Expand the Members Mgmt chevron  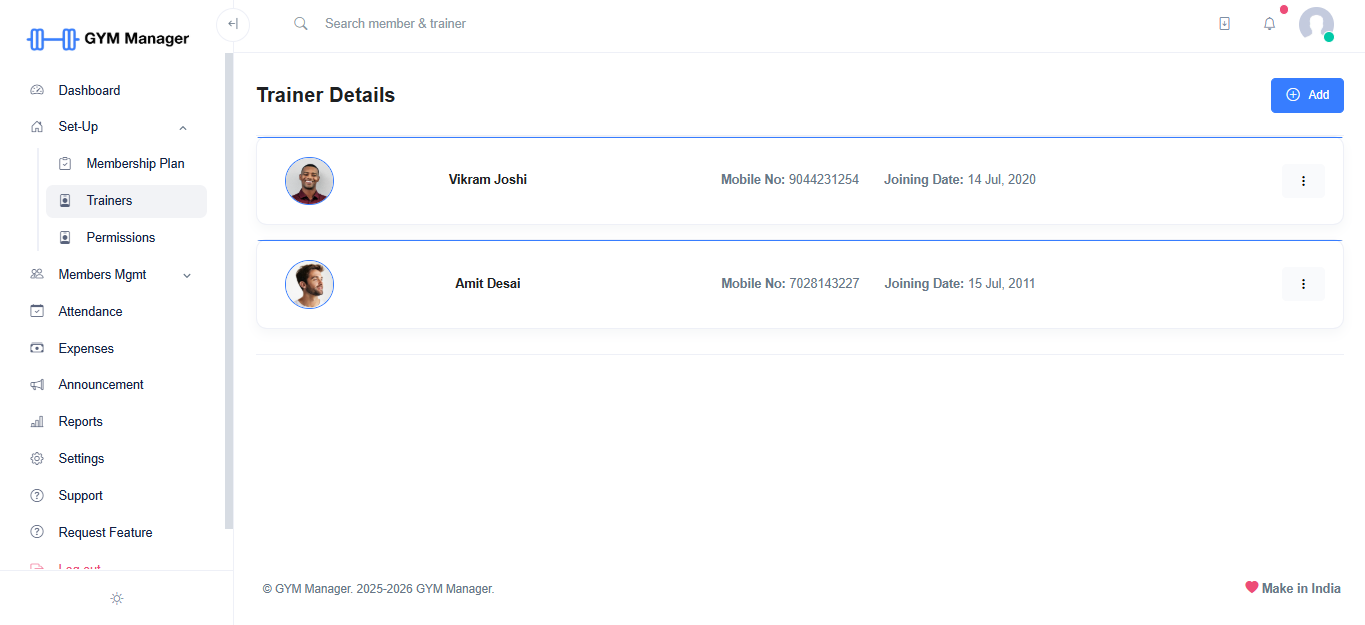(187, 275)
